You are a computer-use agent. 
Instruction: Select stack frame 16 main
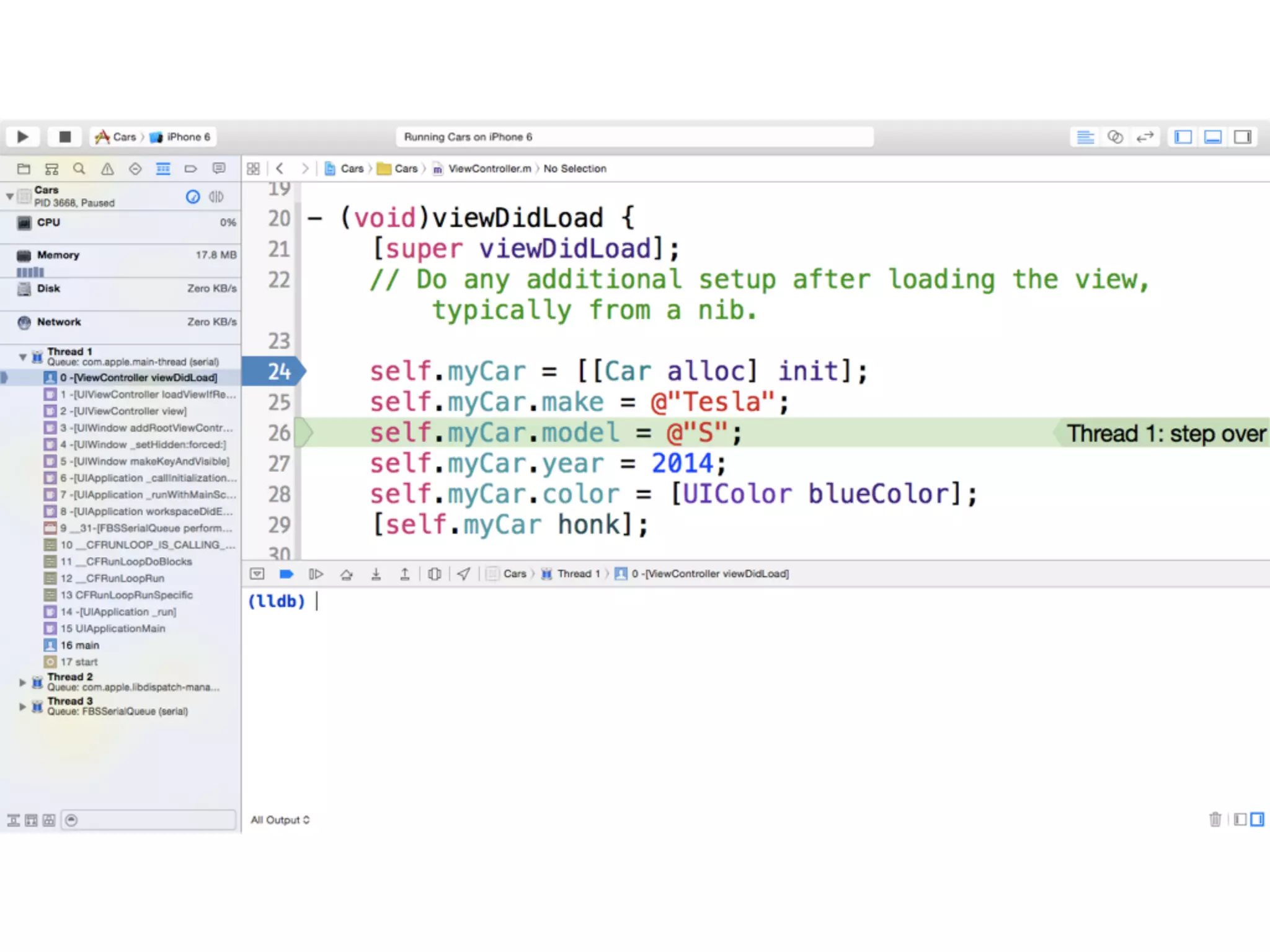coord(80,645)
